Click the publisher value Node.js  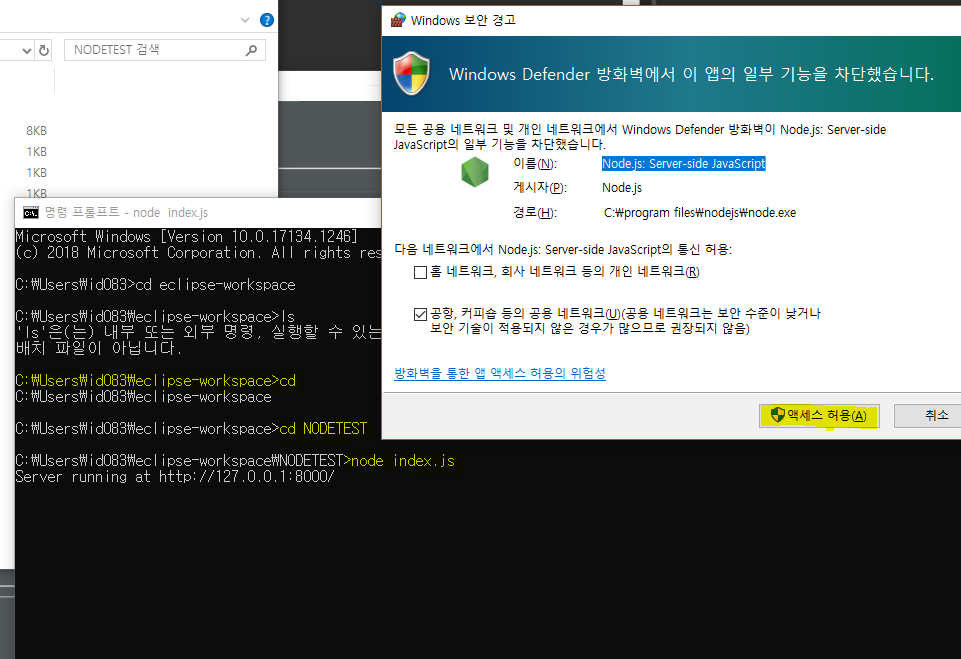(622, 188)
